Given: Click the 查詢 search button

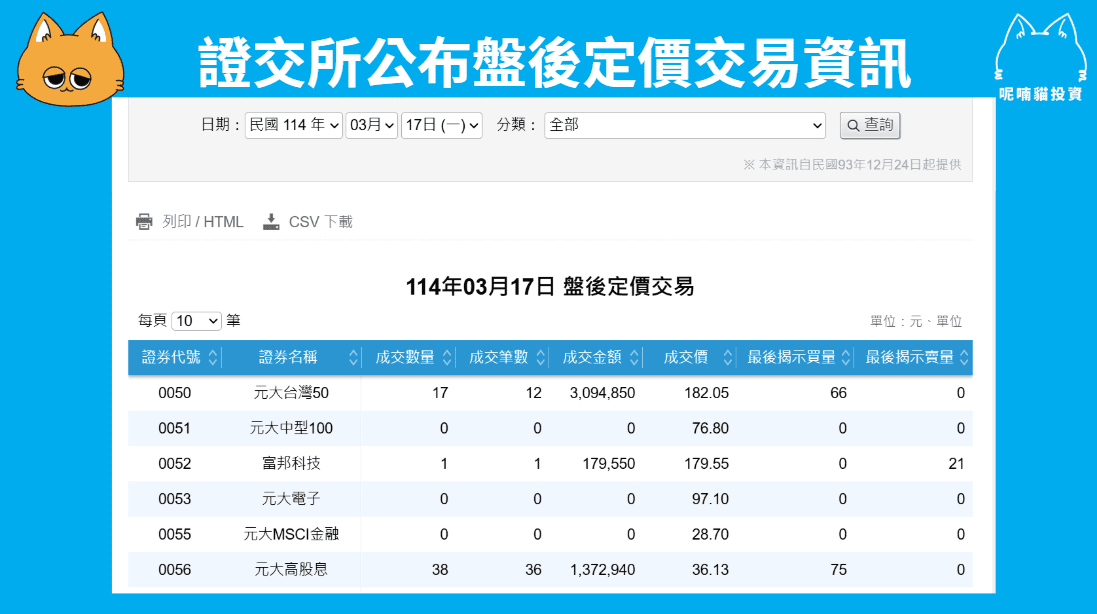Looking at the screenshot, I should pos(870,125).
